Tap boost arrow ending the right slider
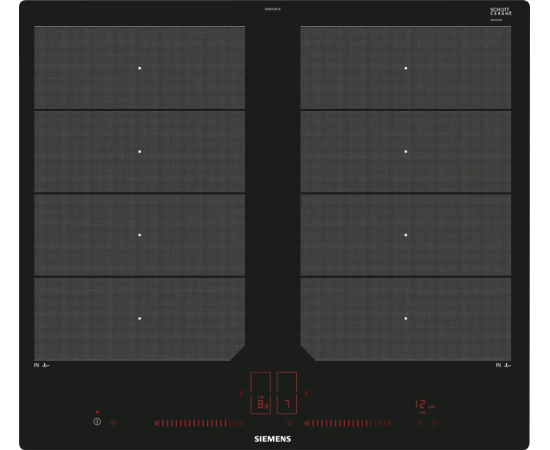The height and width of the screenshot is (450, 550). tap(391, 423)
